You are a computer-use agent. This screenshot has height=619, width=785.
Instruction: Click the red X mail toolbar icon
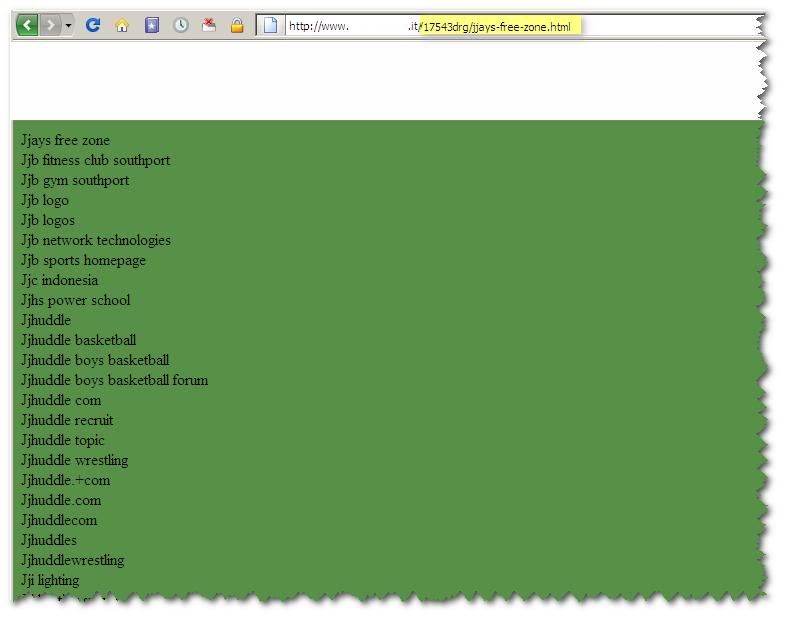click(209, 26)
